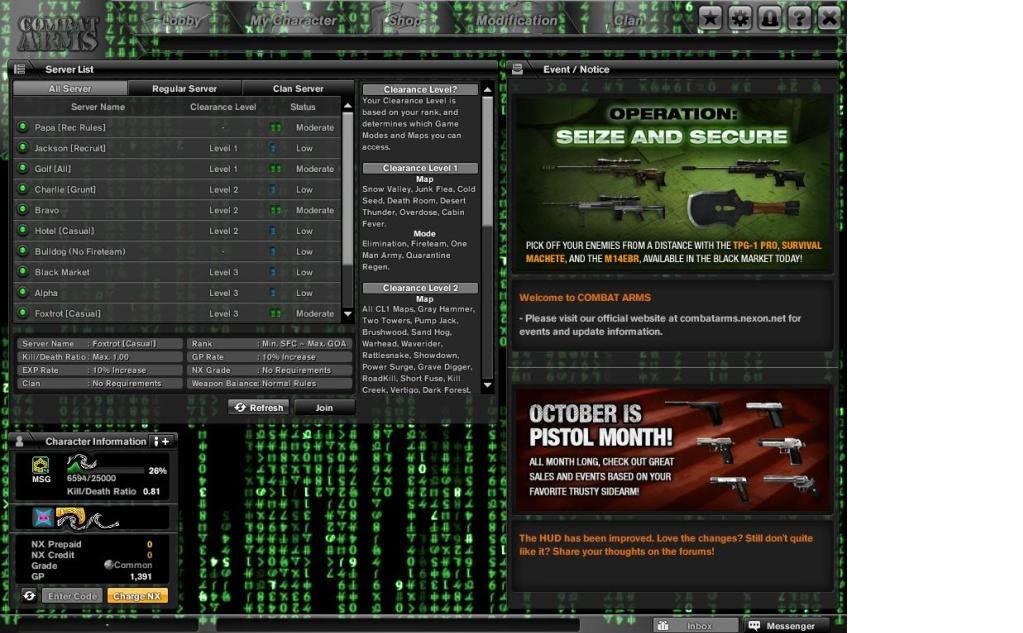Click the refresh icon beside Enter Code
The height and width of the screenshot is (633, 1023).
pyautogui.click(x=29, y=596)
